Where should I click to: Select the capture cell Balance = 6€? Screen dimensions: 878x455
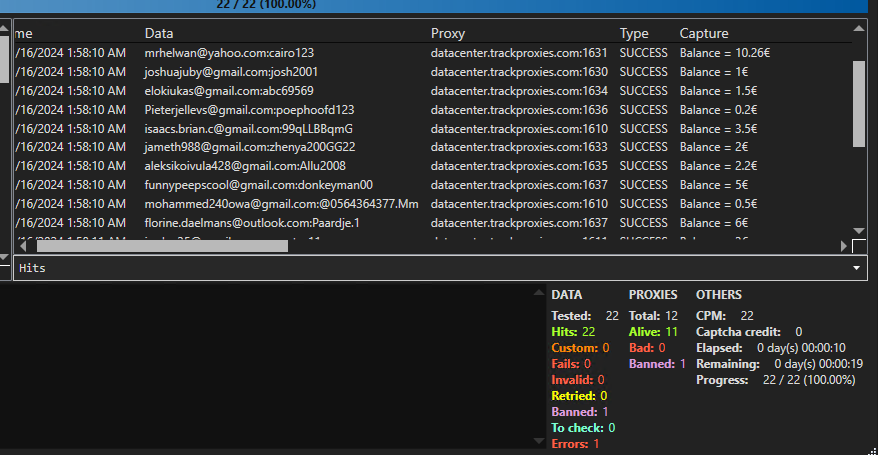point(714,223)
